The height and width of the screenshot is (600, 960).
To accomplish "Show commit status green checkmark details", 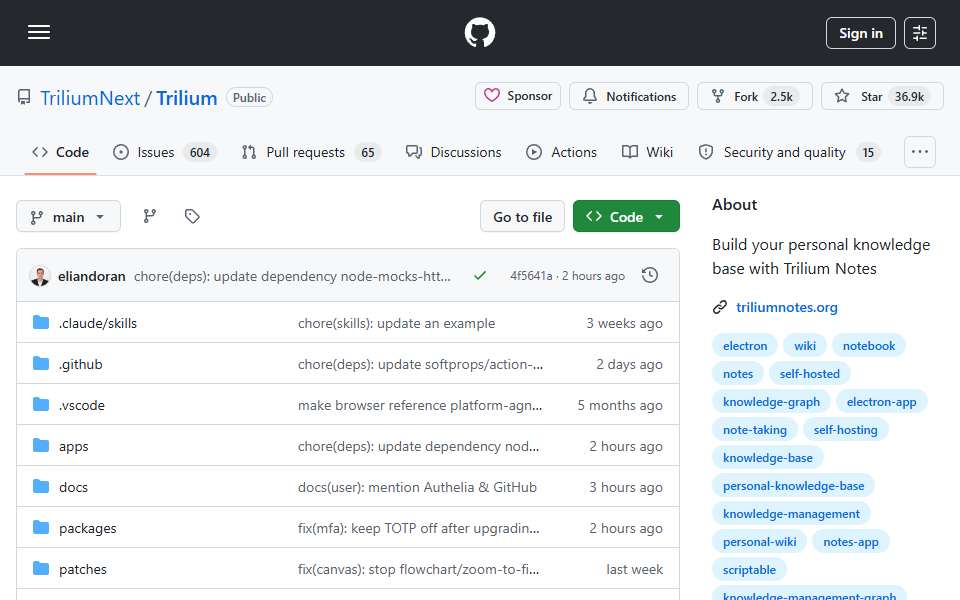I will [x=479, y=276].
